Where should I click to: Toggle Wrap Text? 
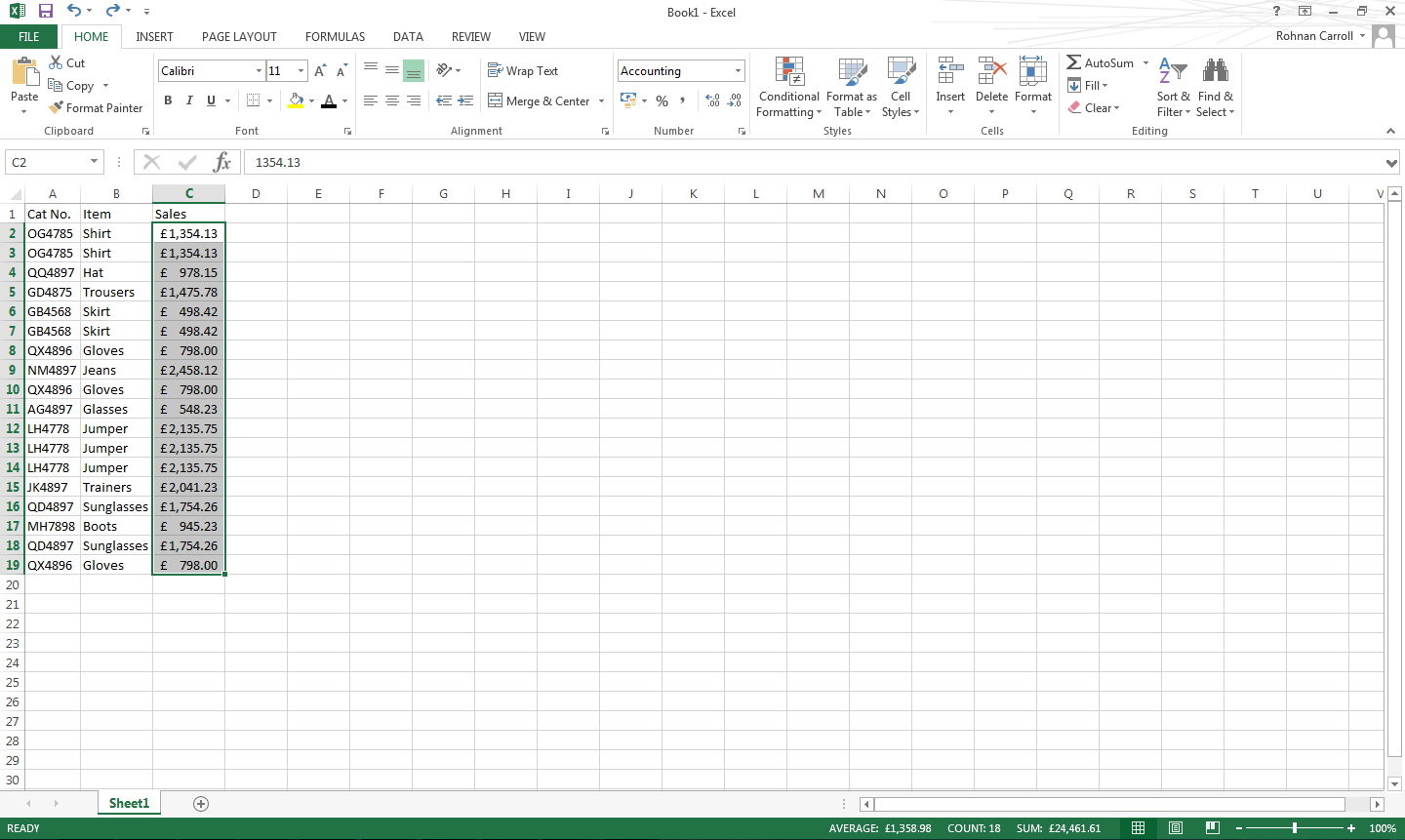point(523,70)
